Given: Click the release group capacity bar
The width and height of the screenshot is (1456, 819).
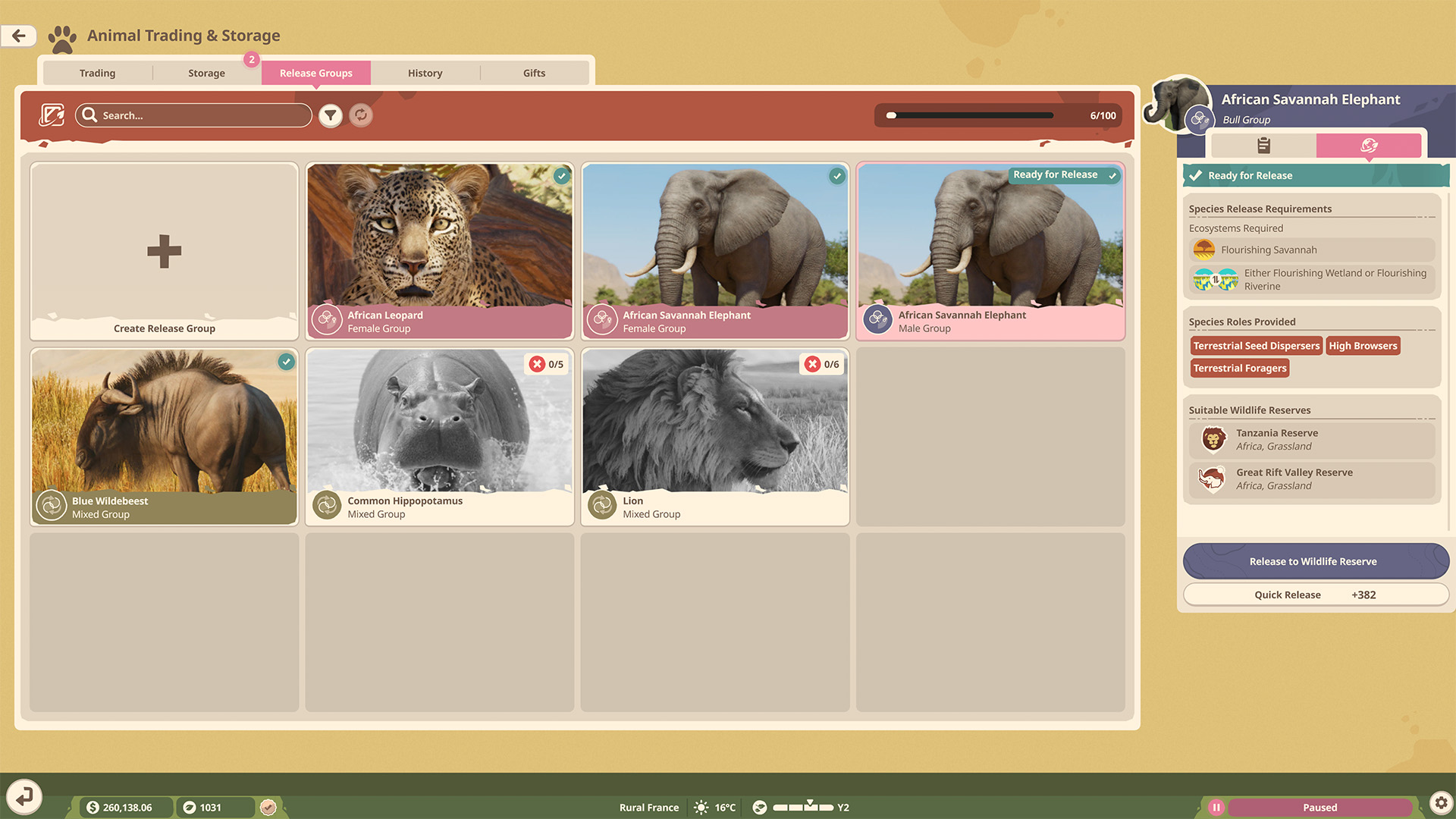Looking at the screenshot, I should coord(970,115).
